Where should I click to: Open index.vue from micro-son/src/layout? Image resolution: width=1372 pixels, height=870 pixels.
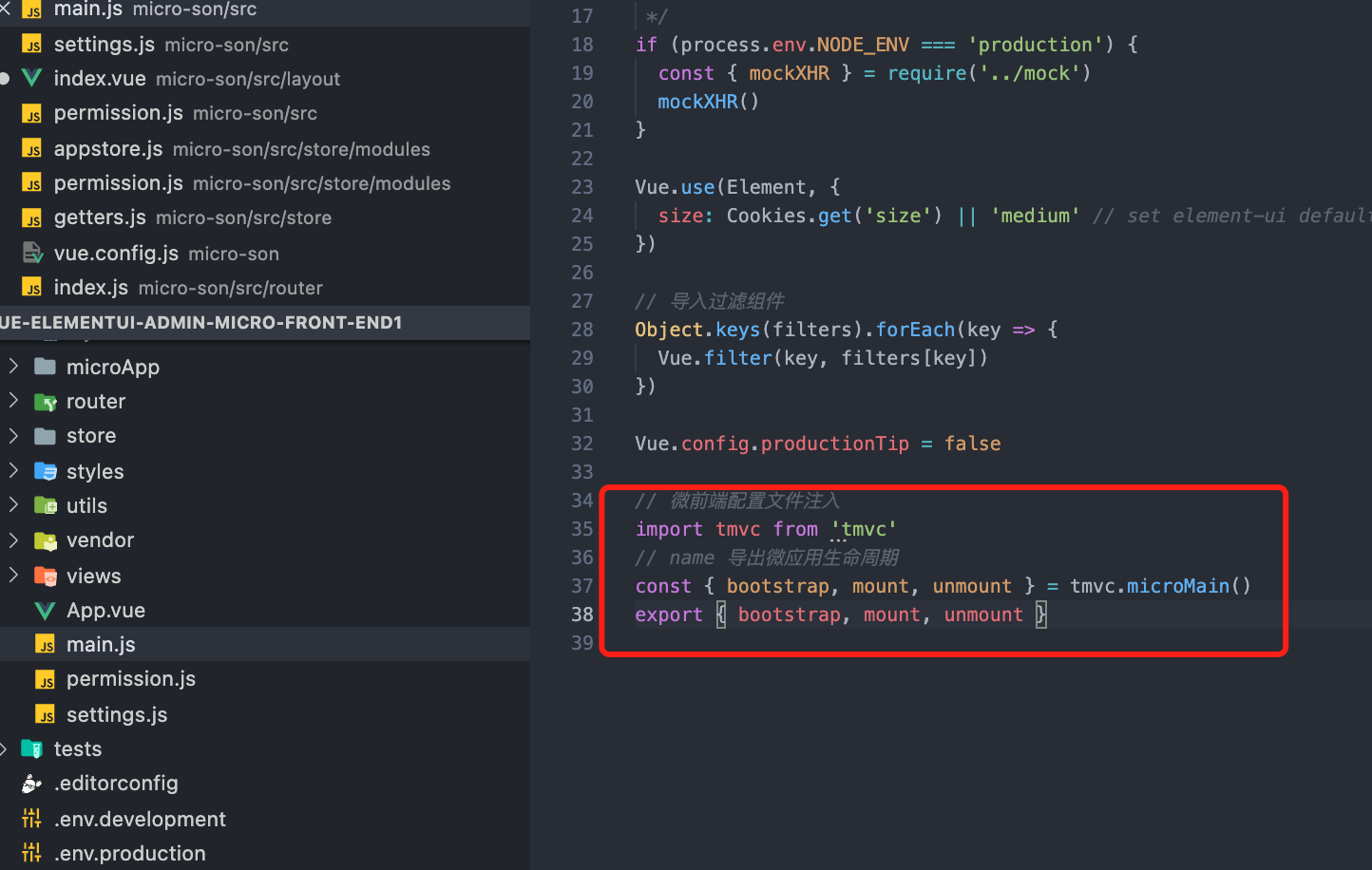pos(265,79)
